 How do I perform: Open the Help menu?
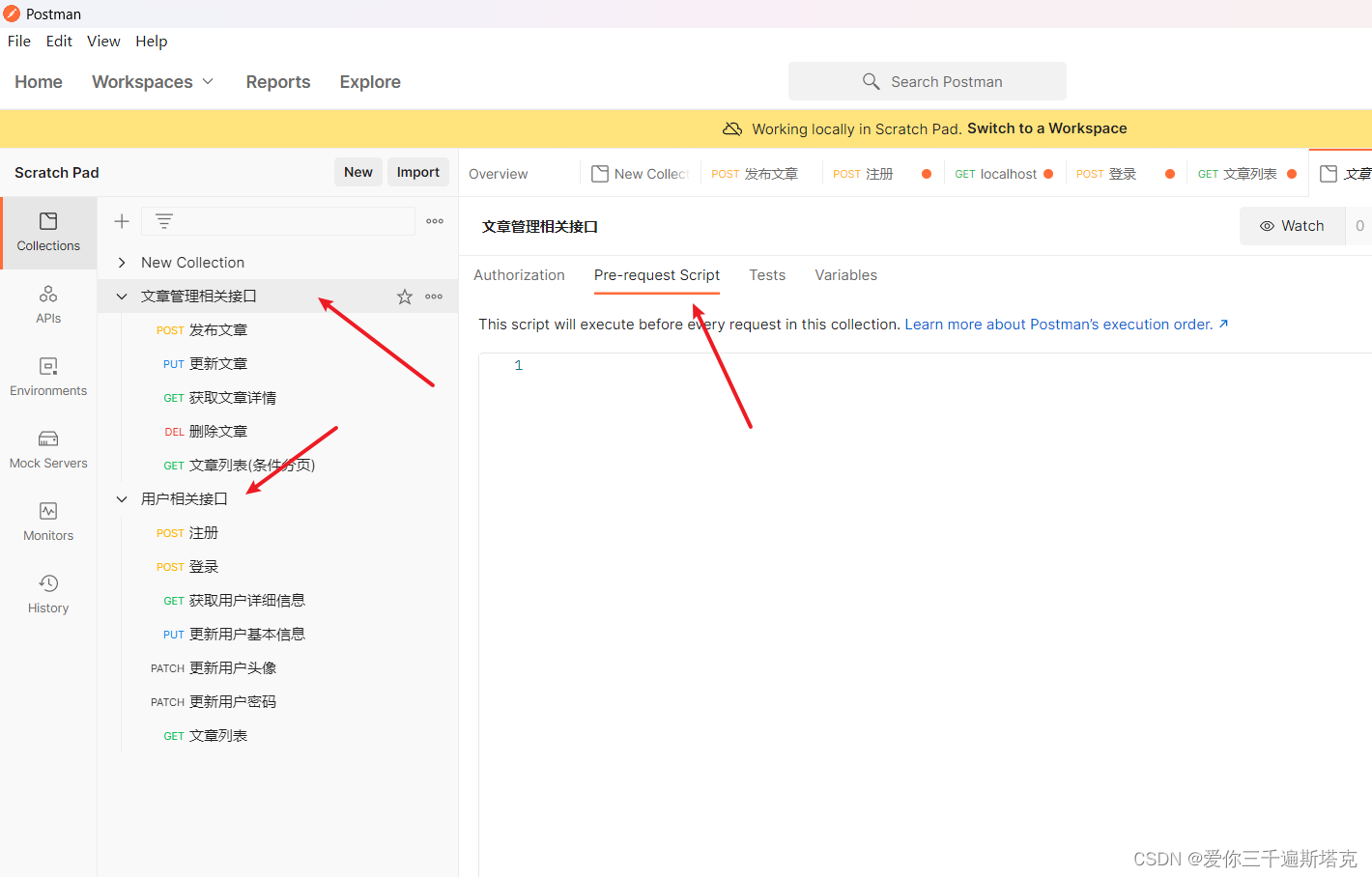pos(152,41)
